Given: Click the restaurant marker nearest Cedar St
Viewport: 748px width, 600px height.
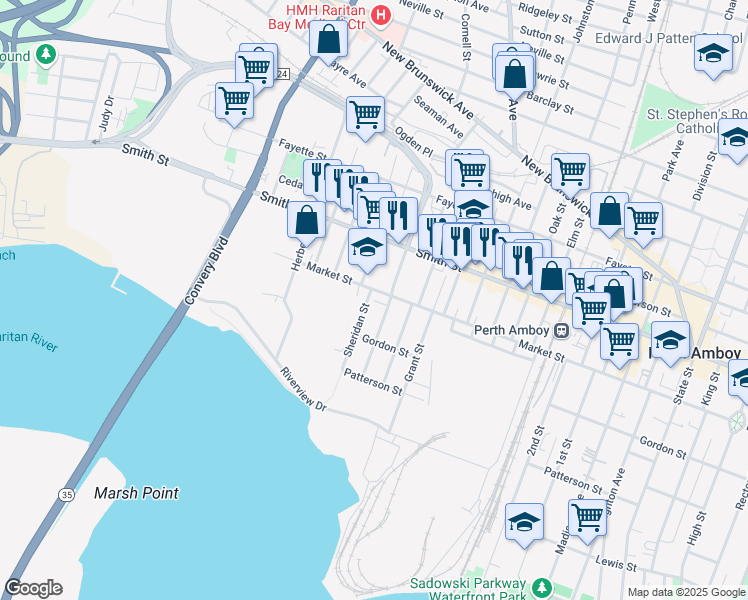Looking at the screenshot, I should (x=317, y=178).
